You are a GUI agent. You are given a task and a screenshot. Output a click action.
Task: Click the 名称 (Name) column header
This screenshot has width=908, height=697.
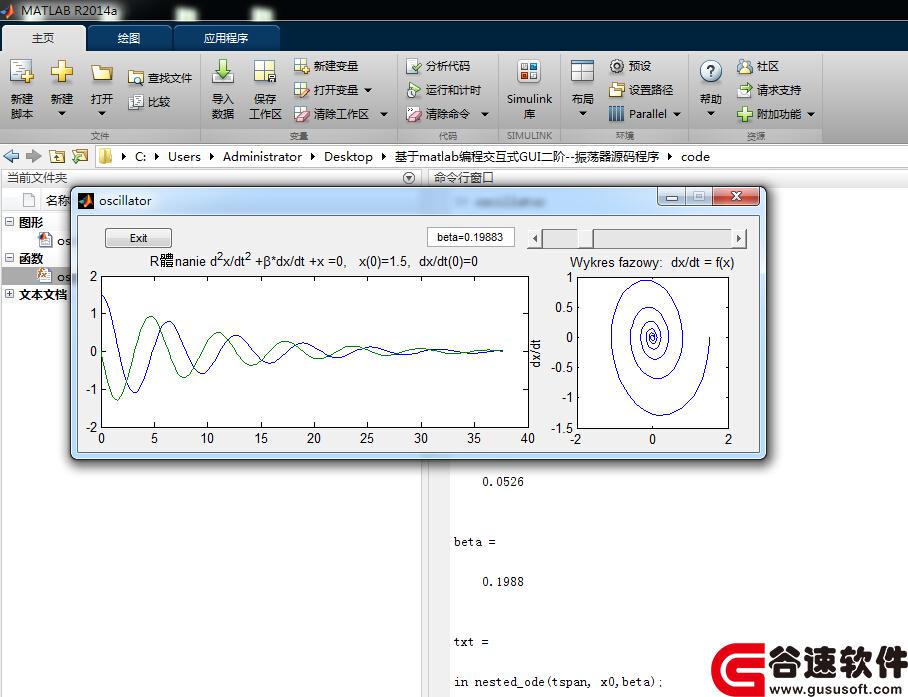coord(57,200)
